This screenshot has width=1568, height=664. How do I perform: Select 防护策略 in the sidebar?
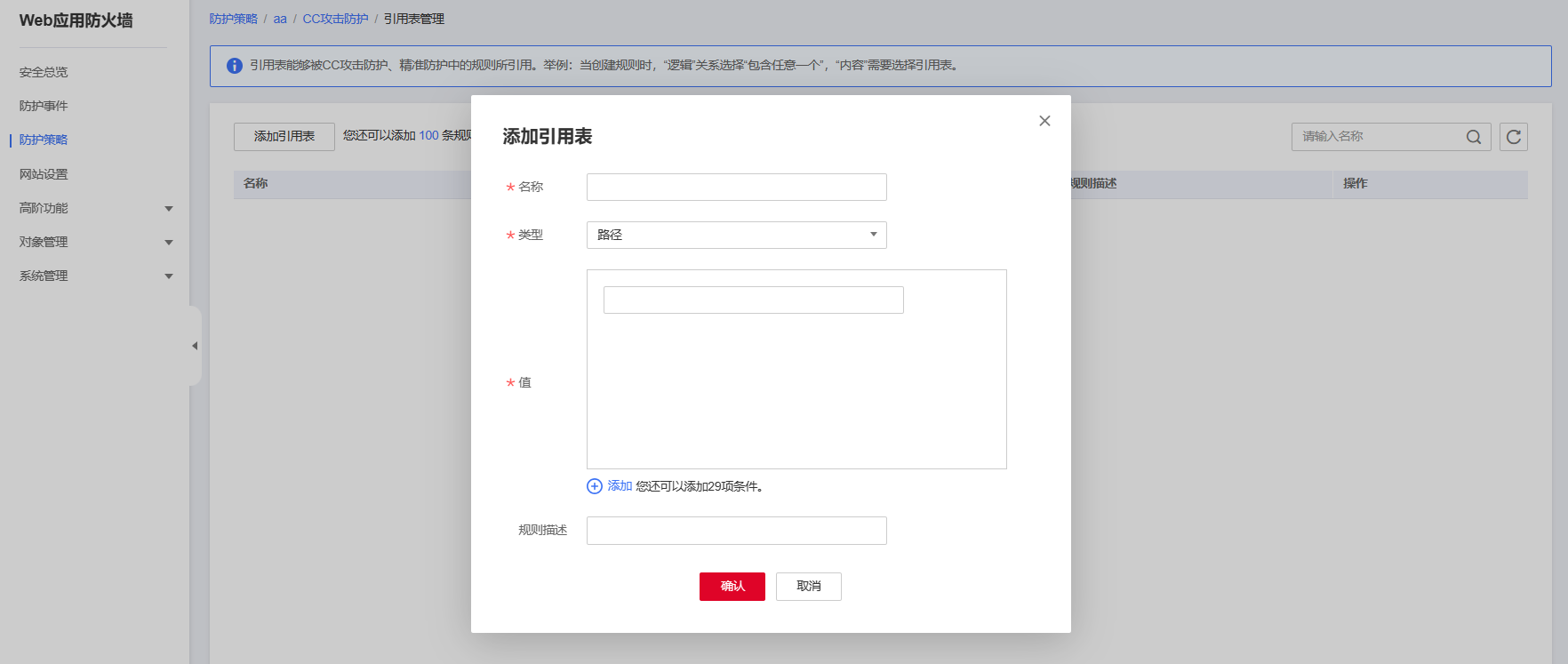(x=44, y=140)
